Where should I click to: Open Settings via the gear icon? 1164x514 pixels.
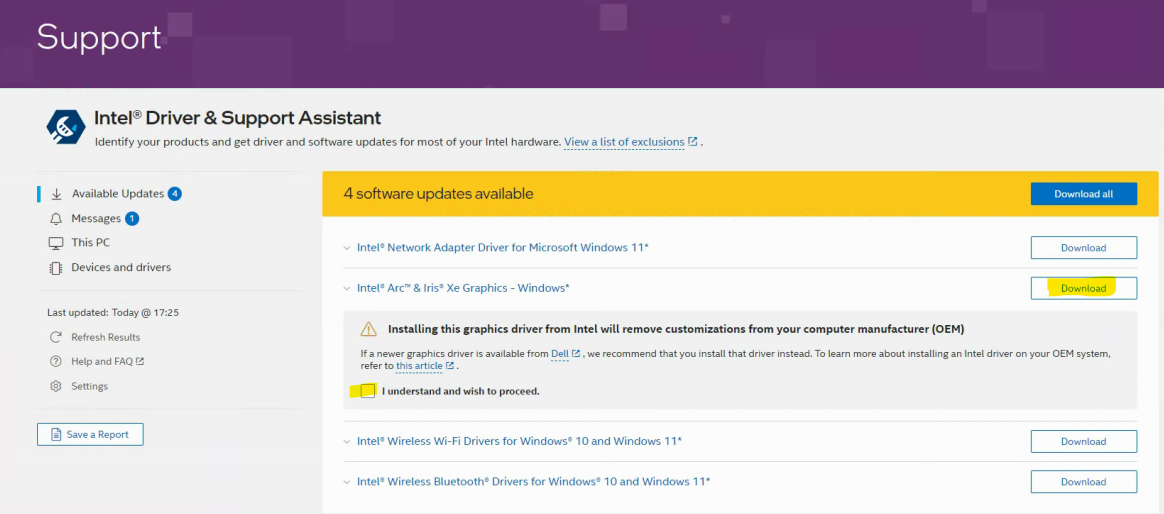(x=56, y=386)
